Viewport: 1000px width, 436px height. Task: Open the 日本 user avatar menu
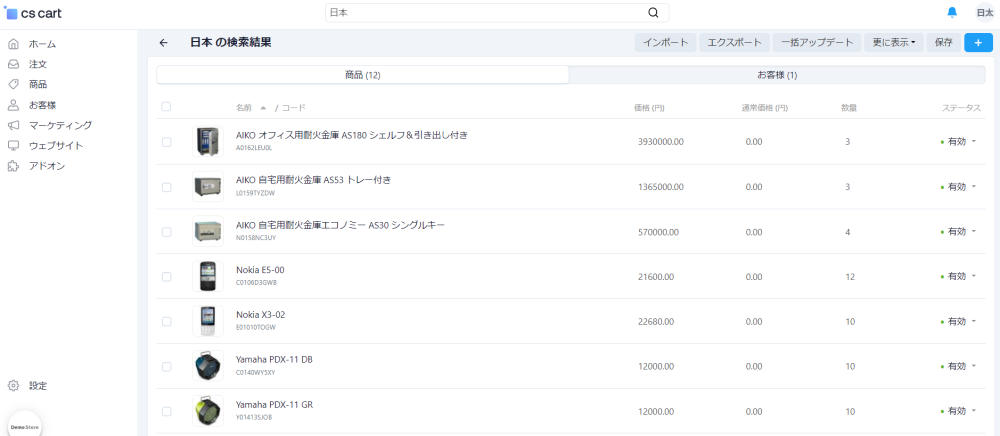pos(985,13)
